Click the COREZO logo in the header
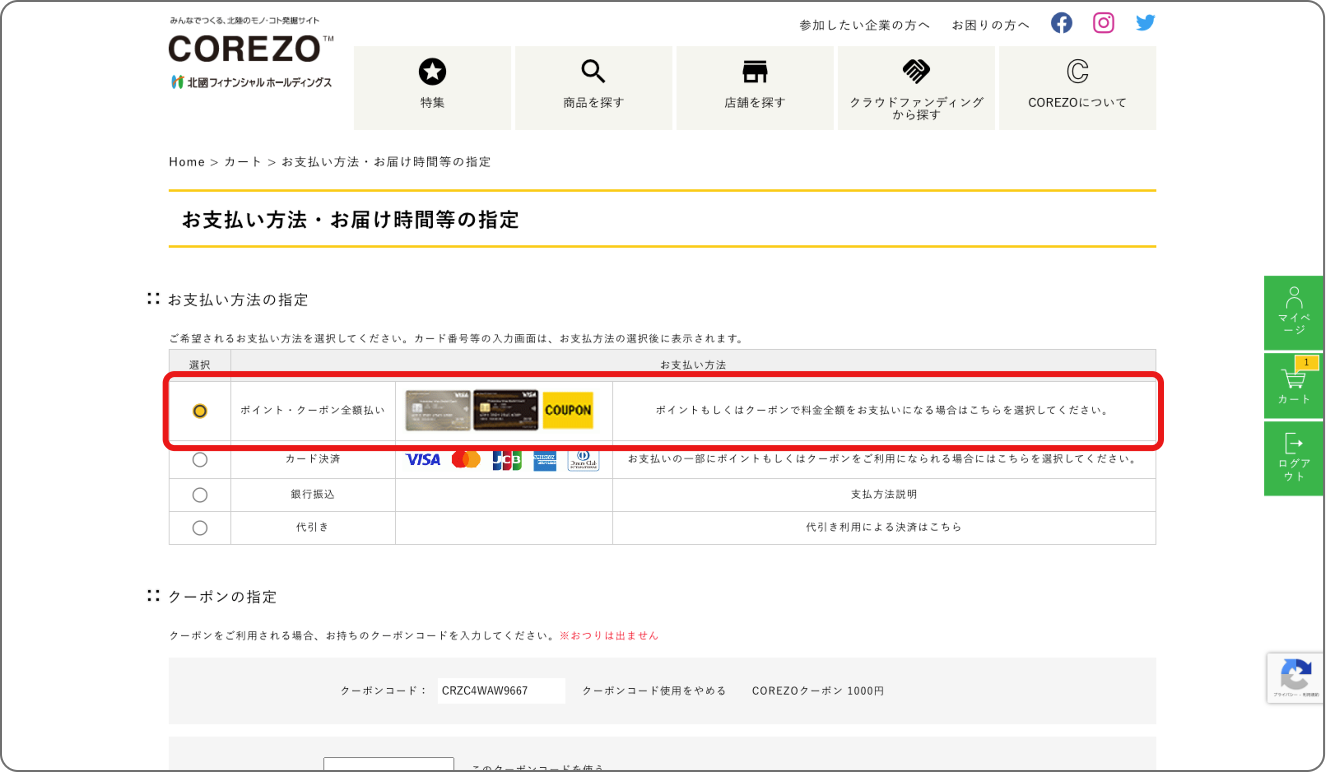Screen dimensions: 1326x772 click(x=251, y=48)
